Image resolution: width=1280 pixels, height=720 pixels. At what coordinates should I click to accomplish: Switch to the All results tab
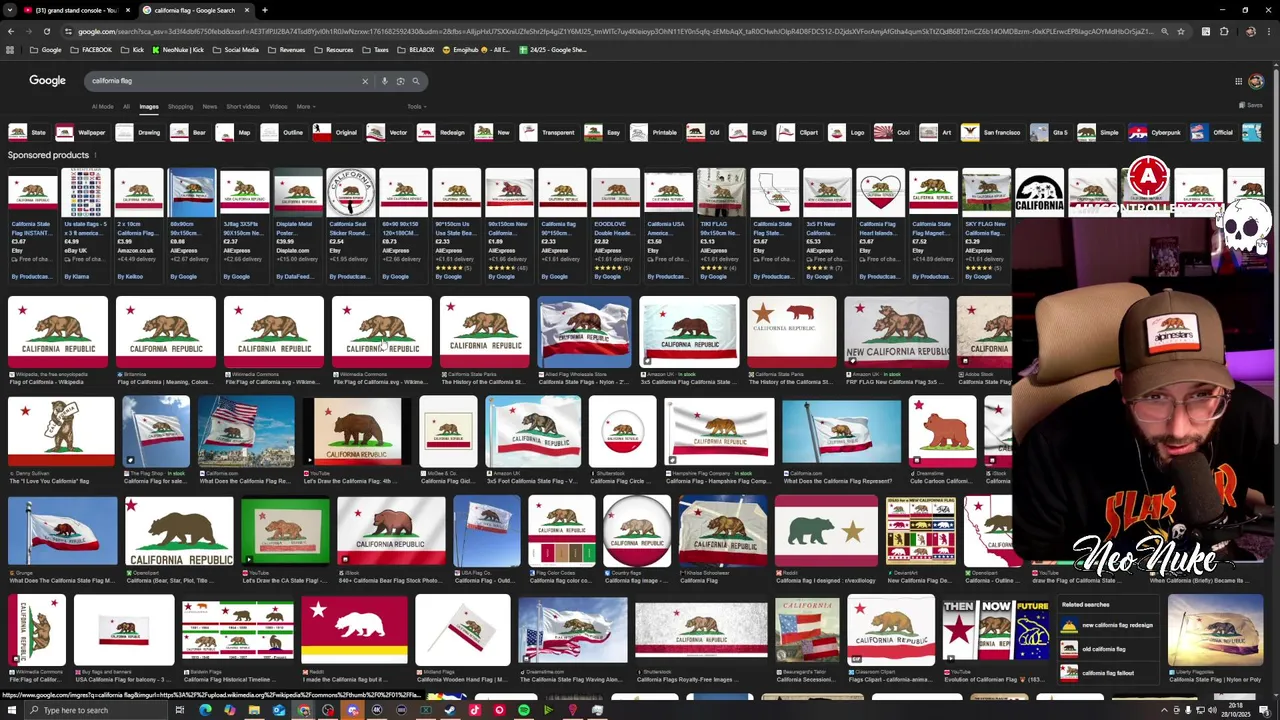[126, 106]
